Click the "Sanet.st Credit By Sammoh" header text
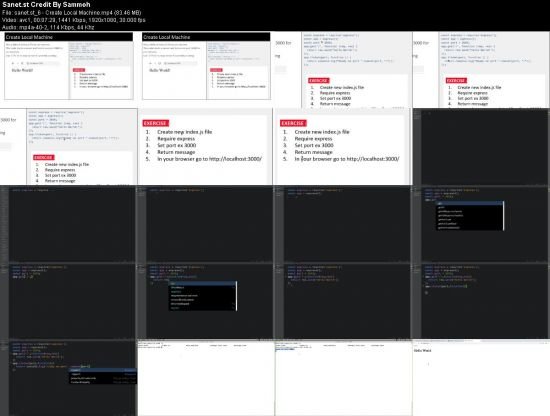550x416 pixels. coord(46,5)
